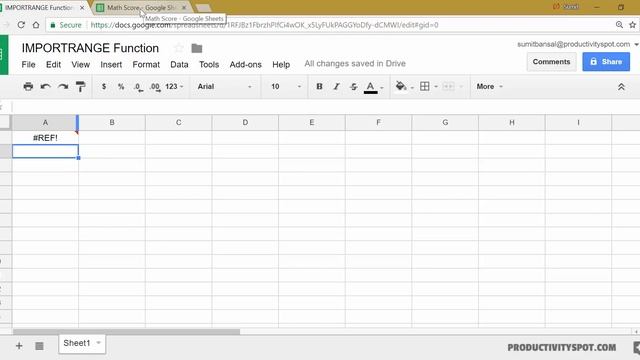This screenshot has height=360, width=640.
Task: Open fill color picker
Action: 401,86
